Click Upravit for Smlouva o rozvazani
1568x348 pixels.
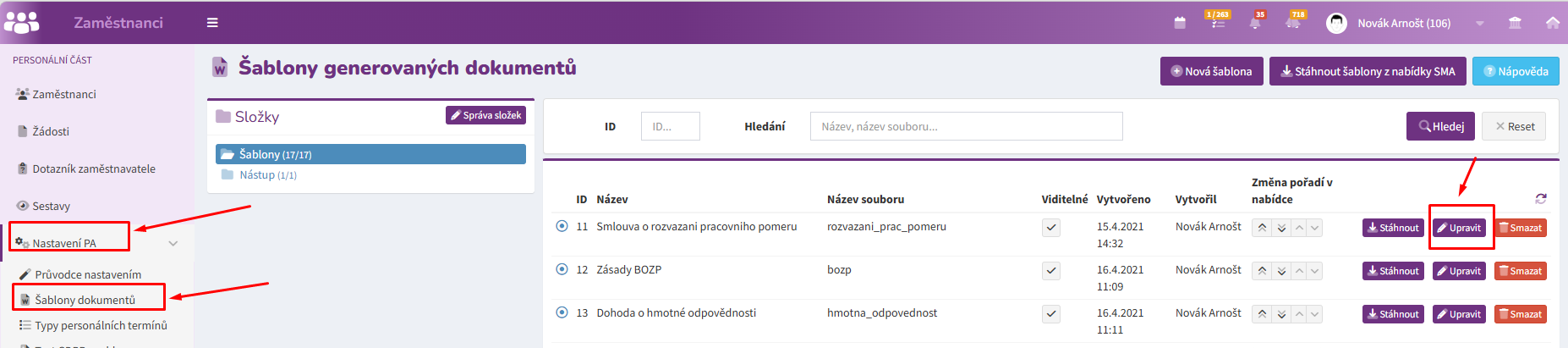(x=1459, y=228)
